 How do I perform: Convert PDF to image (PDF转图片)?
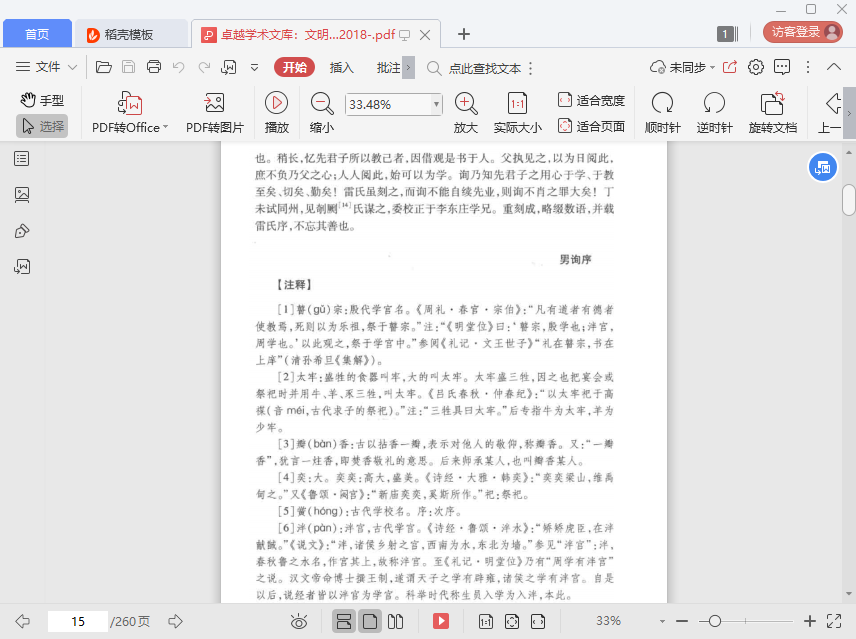[215, 112]
